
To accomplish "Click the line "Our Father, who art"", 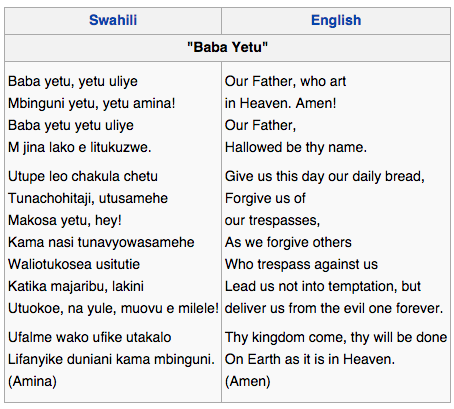I will 286,82.
